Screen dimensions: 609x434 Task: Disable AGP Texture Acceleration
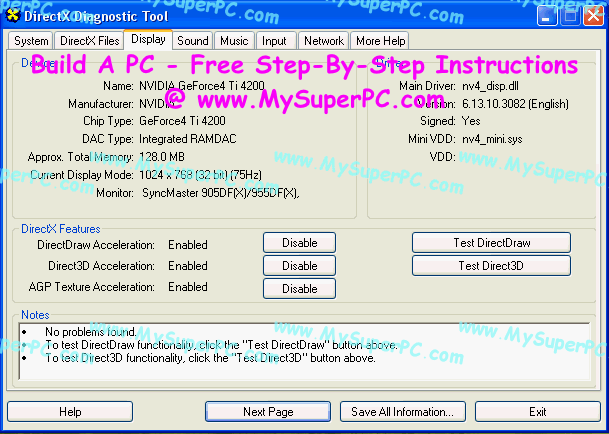click(299, 289)
